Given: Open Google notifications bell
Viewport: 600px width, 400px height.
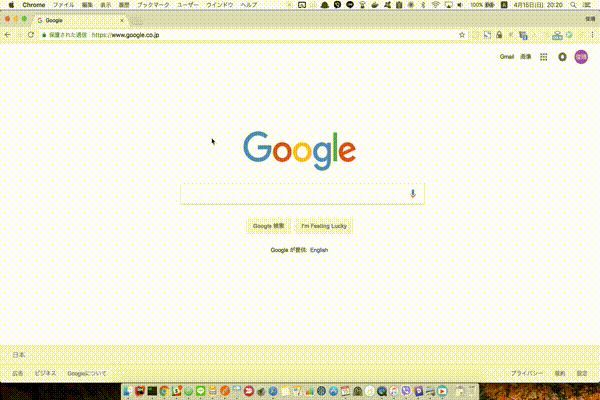Looking at the screenshot, I should pos(562,57).
